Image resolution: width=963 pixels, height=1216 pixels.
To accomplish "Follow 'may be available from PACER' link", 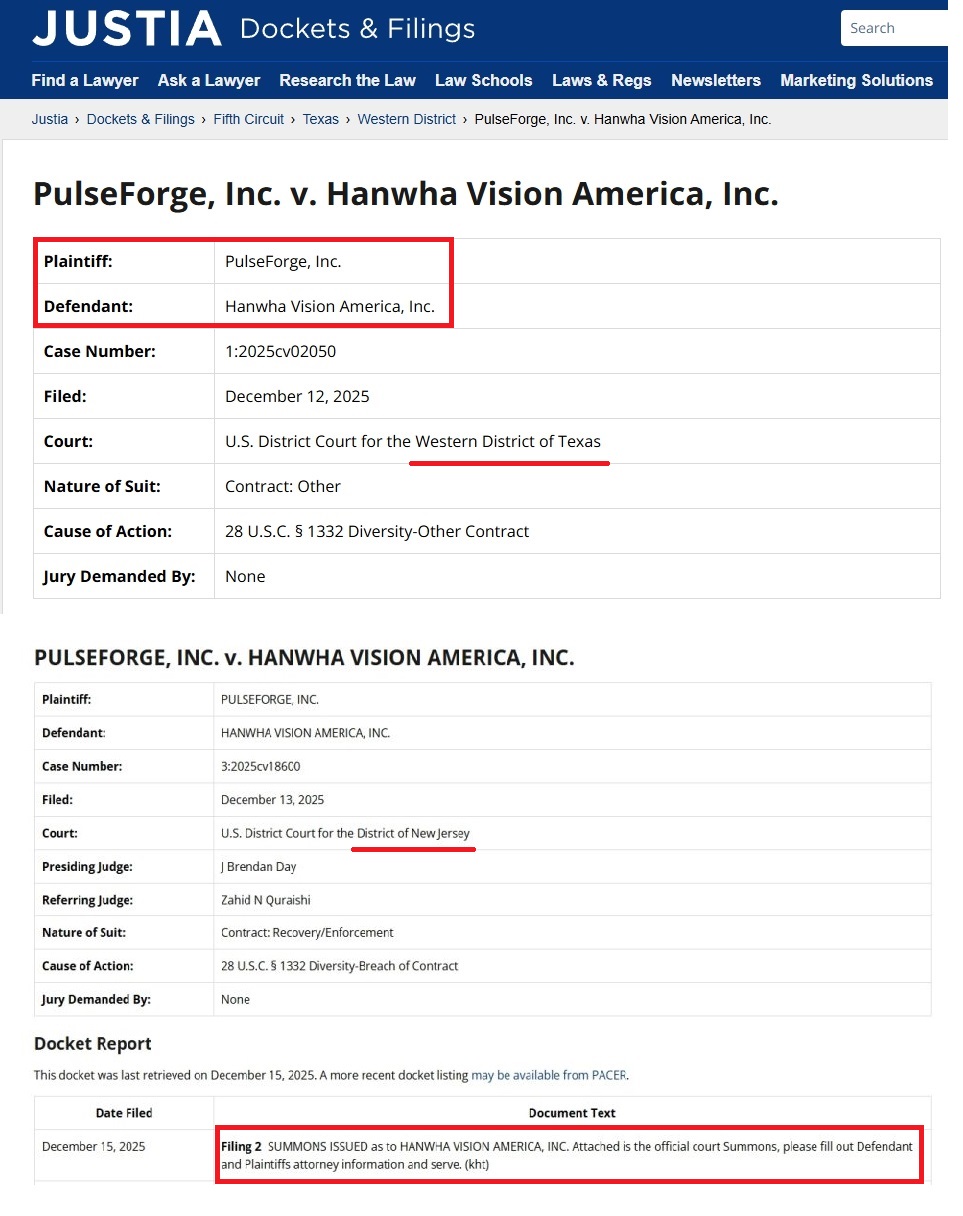I will pos(549,1076).
